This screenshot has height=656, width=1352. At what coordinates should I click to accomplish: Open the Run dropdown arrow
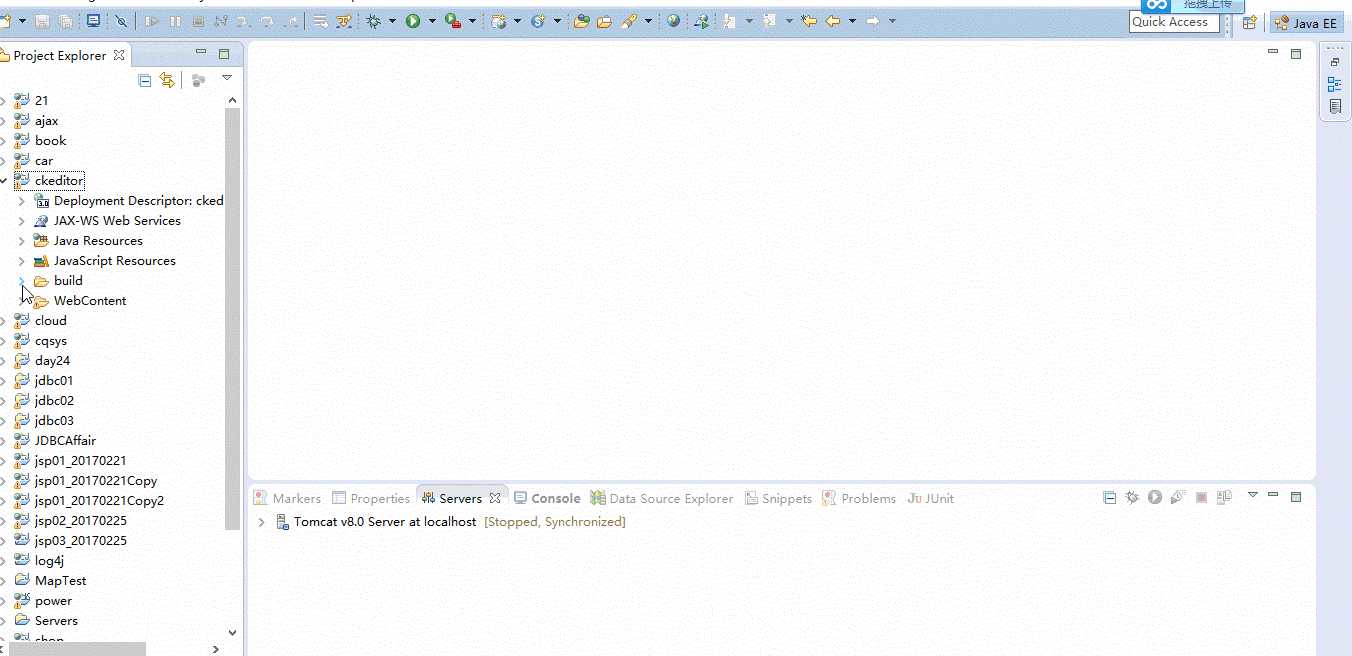pyautogui.click(x=432, y=21)
